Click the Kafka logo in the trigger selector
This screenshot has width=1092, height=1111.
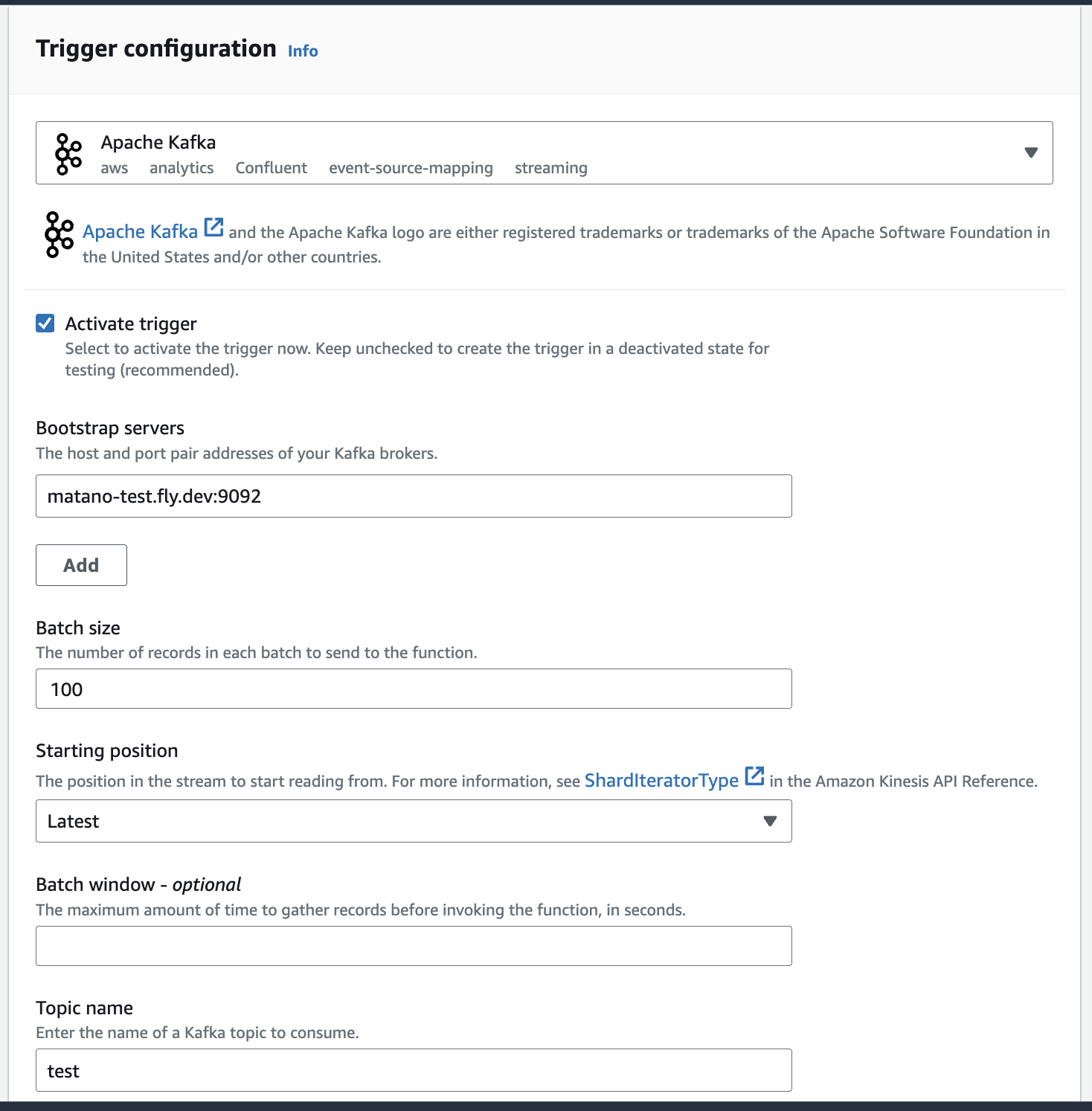click(68, 154)
